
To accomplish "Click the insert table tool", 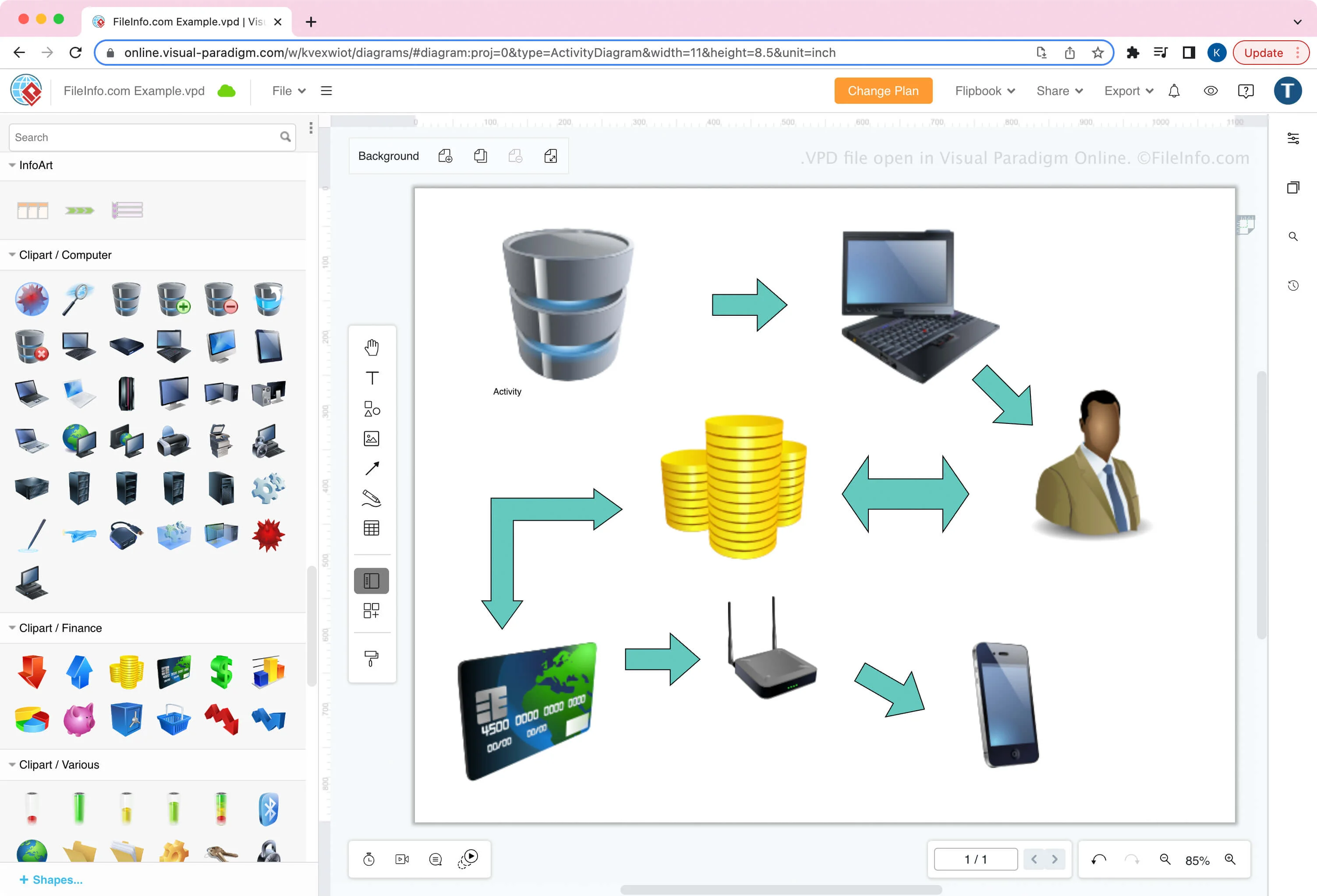I will (x=372, y=529).
